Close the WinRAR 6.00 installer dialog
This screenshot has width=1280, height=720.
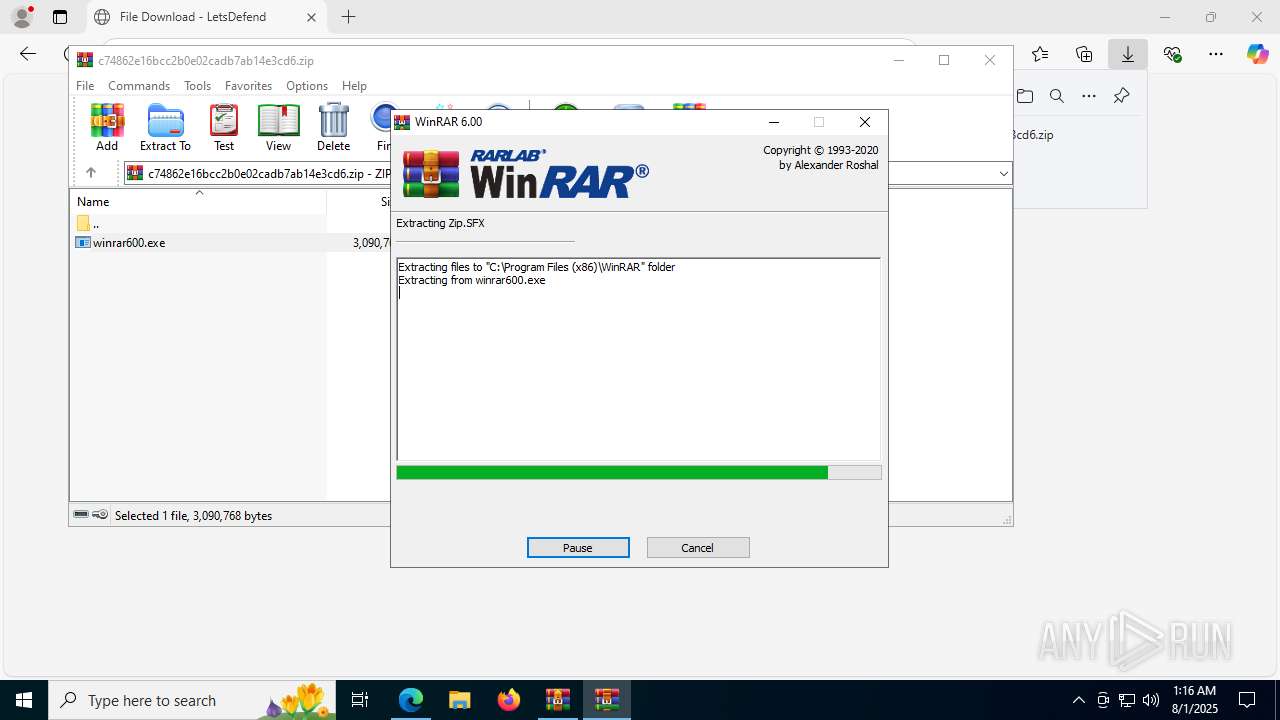(x=865, y=122)
